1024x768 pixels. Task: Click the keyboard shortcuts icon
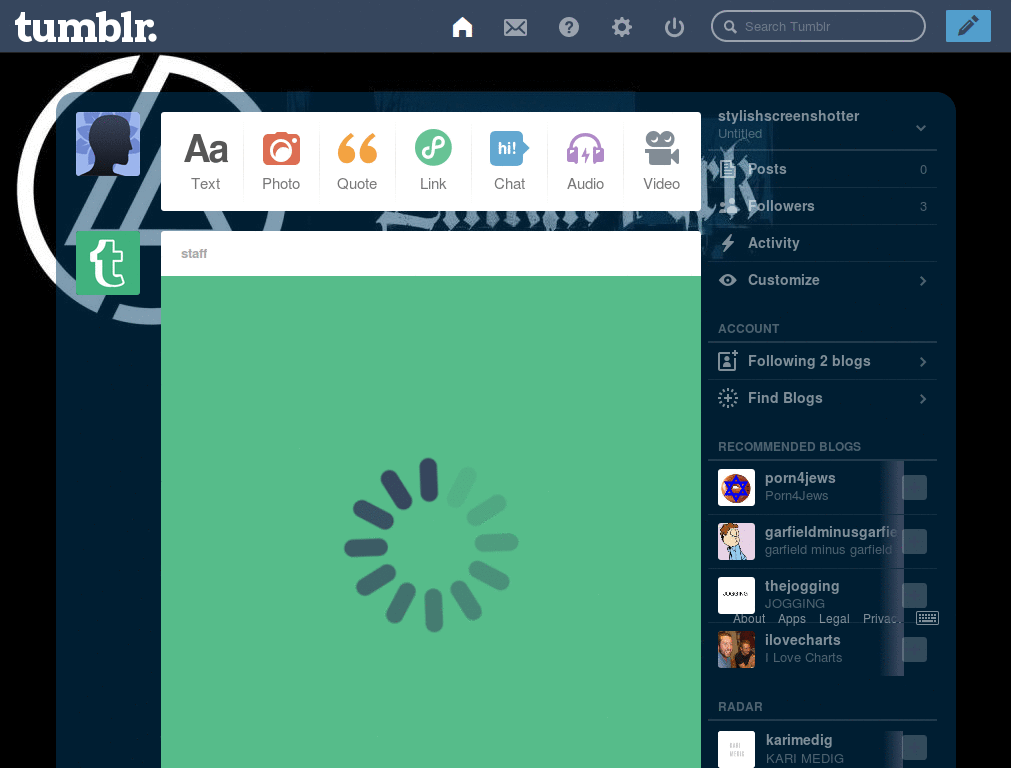click(927, 618)
